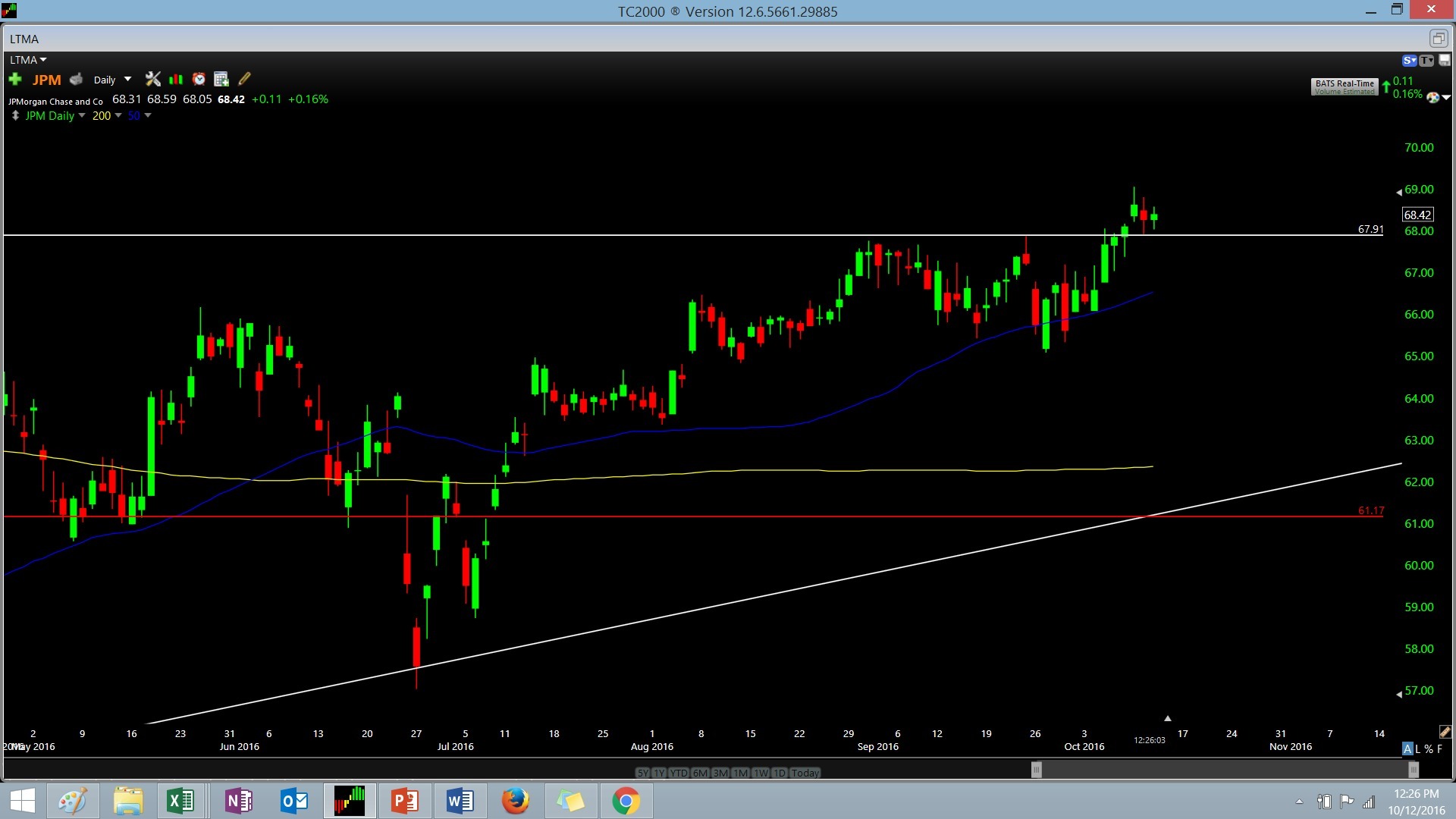Click the float window icon on LTMA tab bar
This screenshot has height=819, width=1456.
point(1438,38)
